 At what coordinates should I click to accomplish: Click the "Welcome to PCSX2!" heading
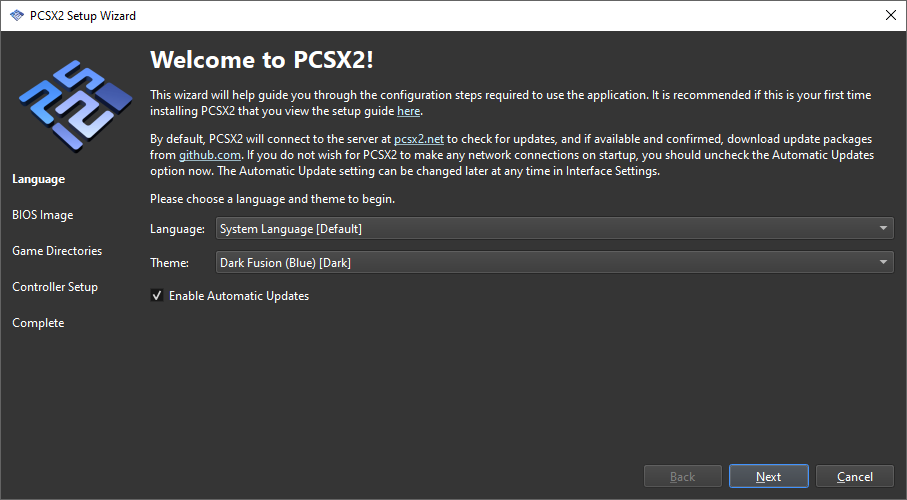(x=262, y=59)
